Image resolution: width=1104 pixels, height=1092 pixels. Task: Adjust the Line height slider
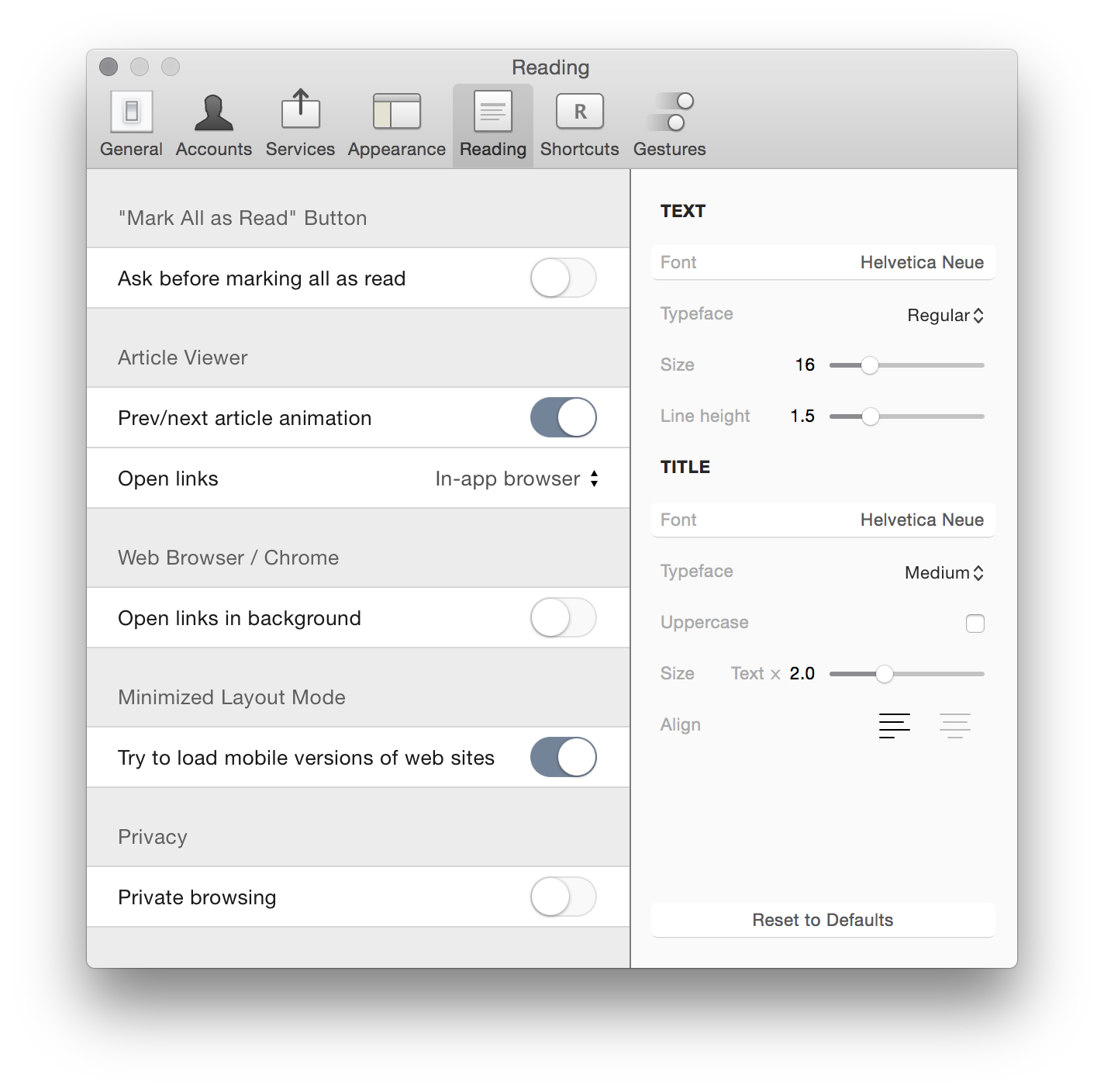(907, 416)
